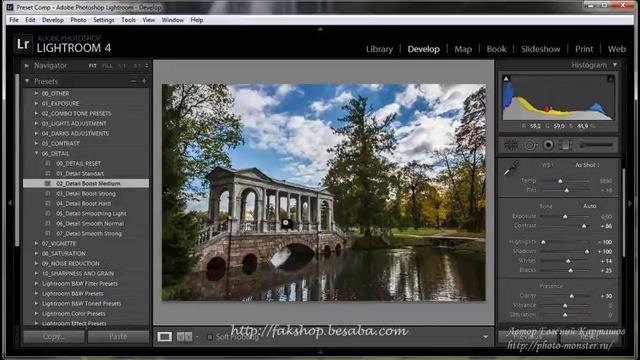
Task: Hide top module bar using arrow
Action: pyautogui.click(x=320, y=29)
